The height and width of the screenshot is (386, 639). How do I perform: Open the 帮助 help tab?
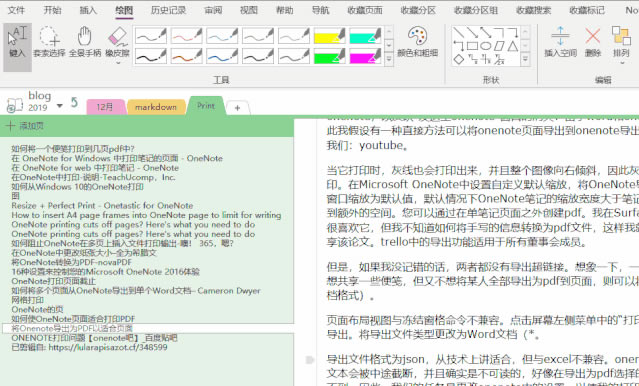point(284,10)
